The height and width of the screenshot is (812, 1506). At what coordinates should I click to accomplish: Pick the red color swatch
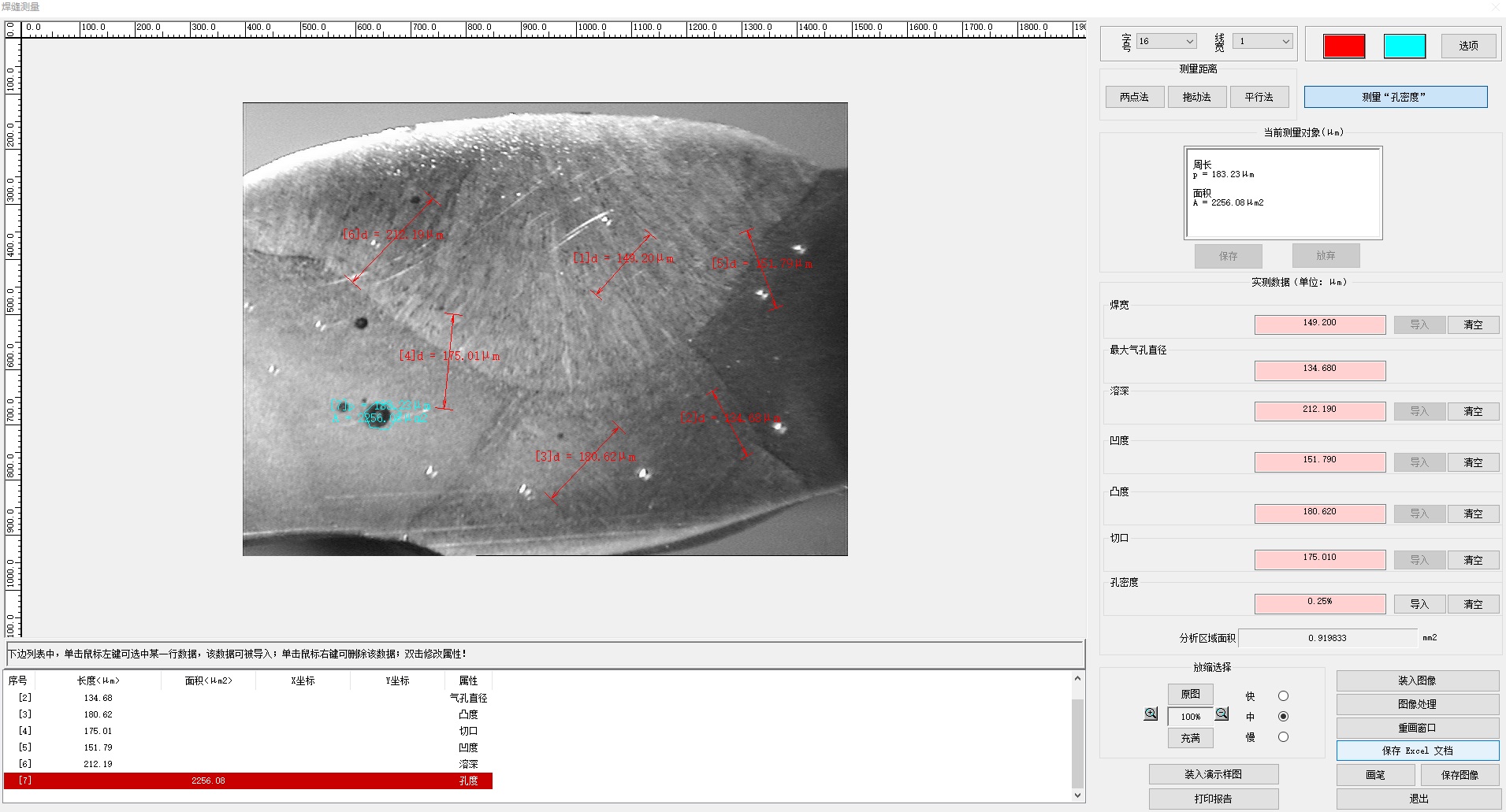point(1344,46)
